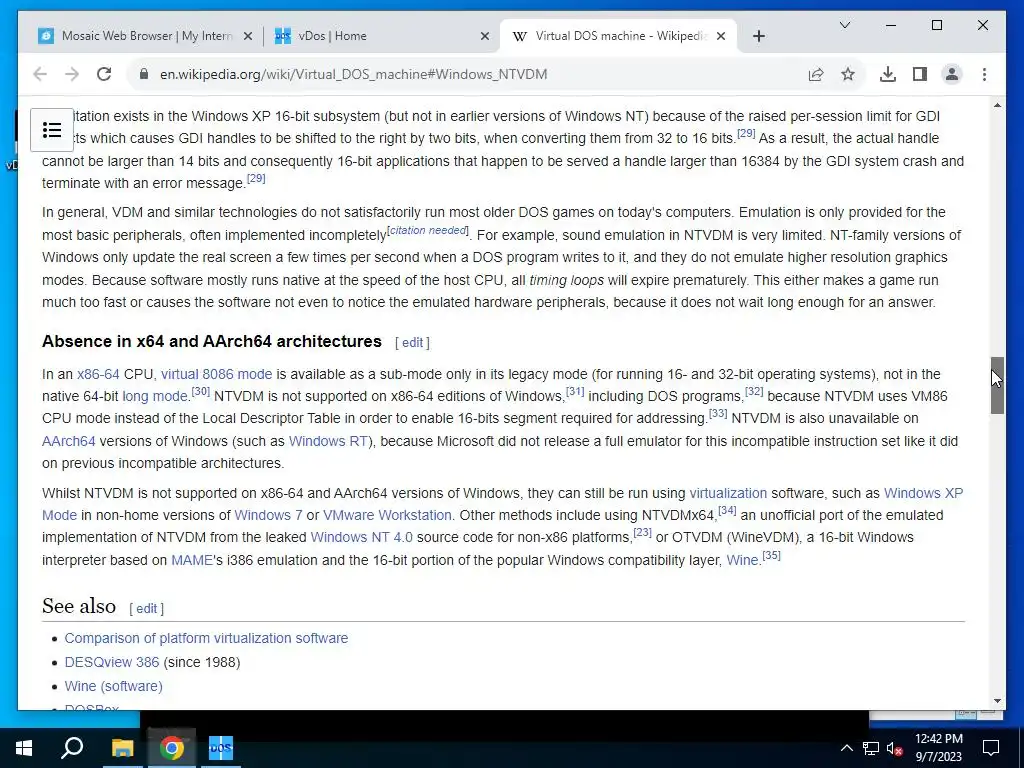This screenshot has height=768, width=1024.
Task: Jump to reference 34
Action: (x=727, y=510)
